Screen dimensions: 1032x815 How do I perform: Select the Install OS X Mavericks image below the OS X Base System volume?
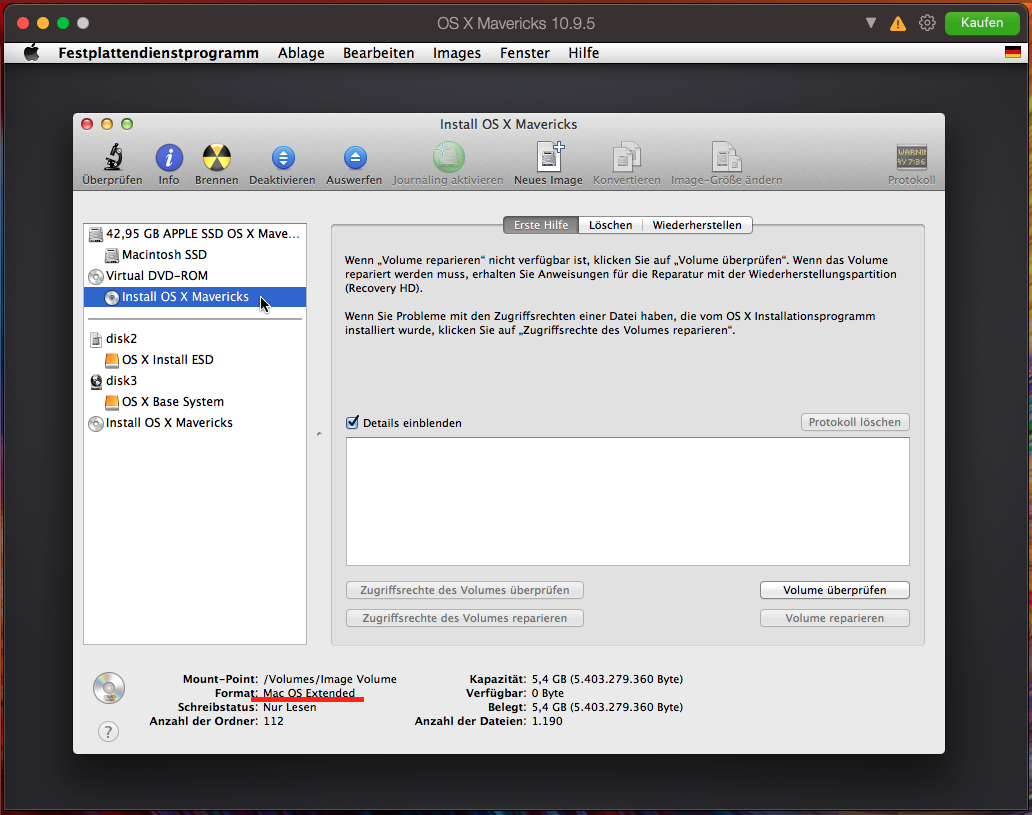195,423
